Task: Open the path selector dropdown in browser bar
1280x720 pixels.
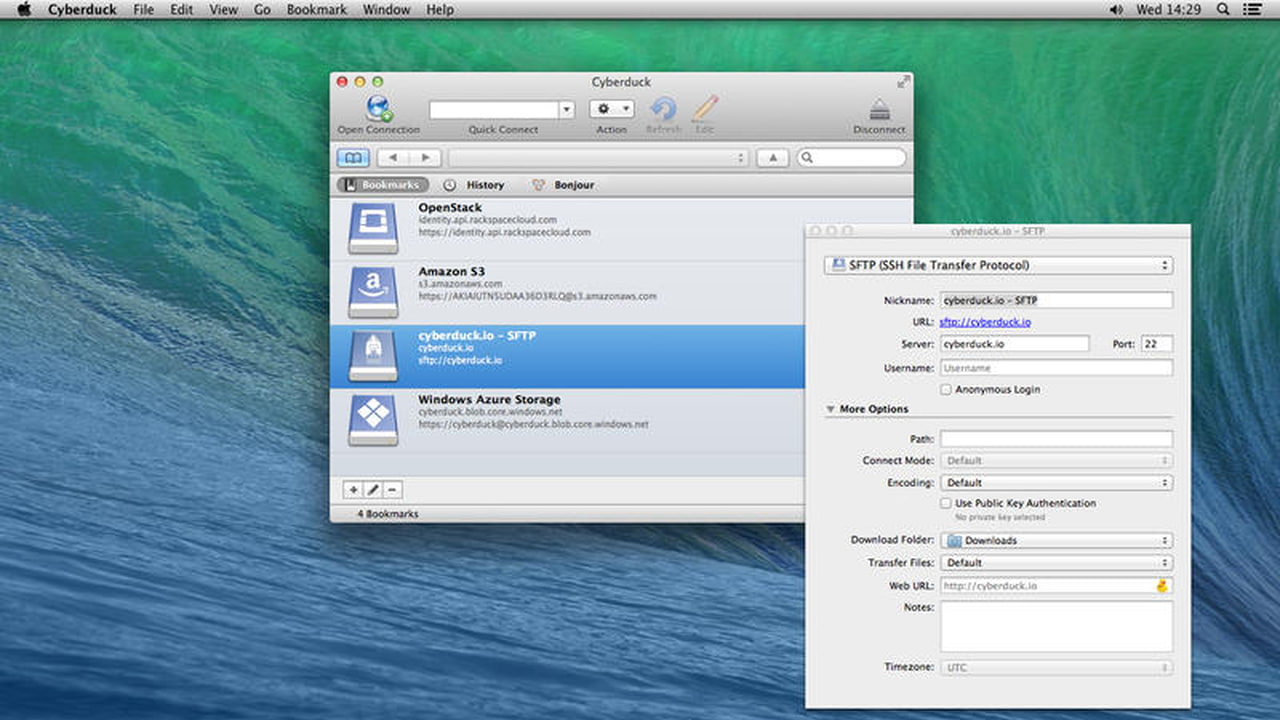Action: click(x=598, y=158)
